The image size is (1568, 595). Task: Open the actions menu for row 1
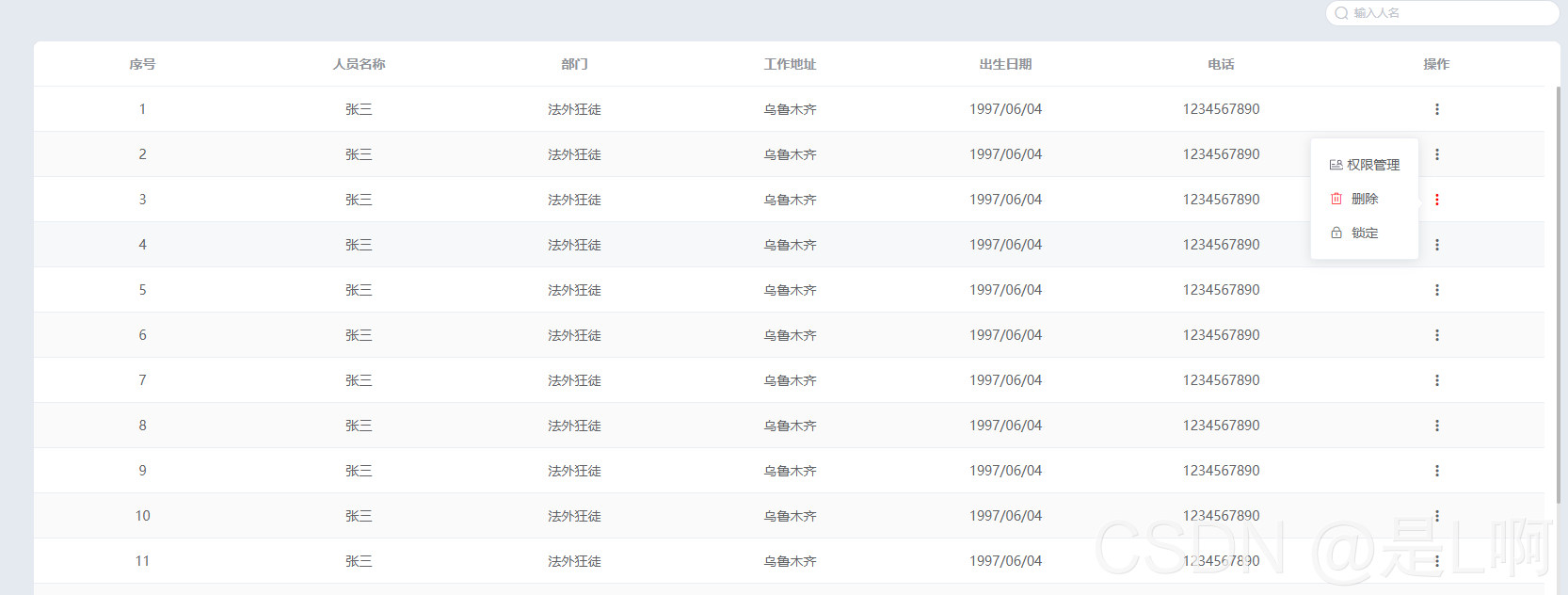pos(1436,109)
